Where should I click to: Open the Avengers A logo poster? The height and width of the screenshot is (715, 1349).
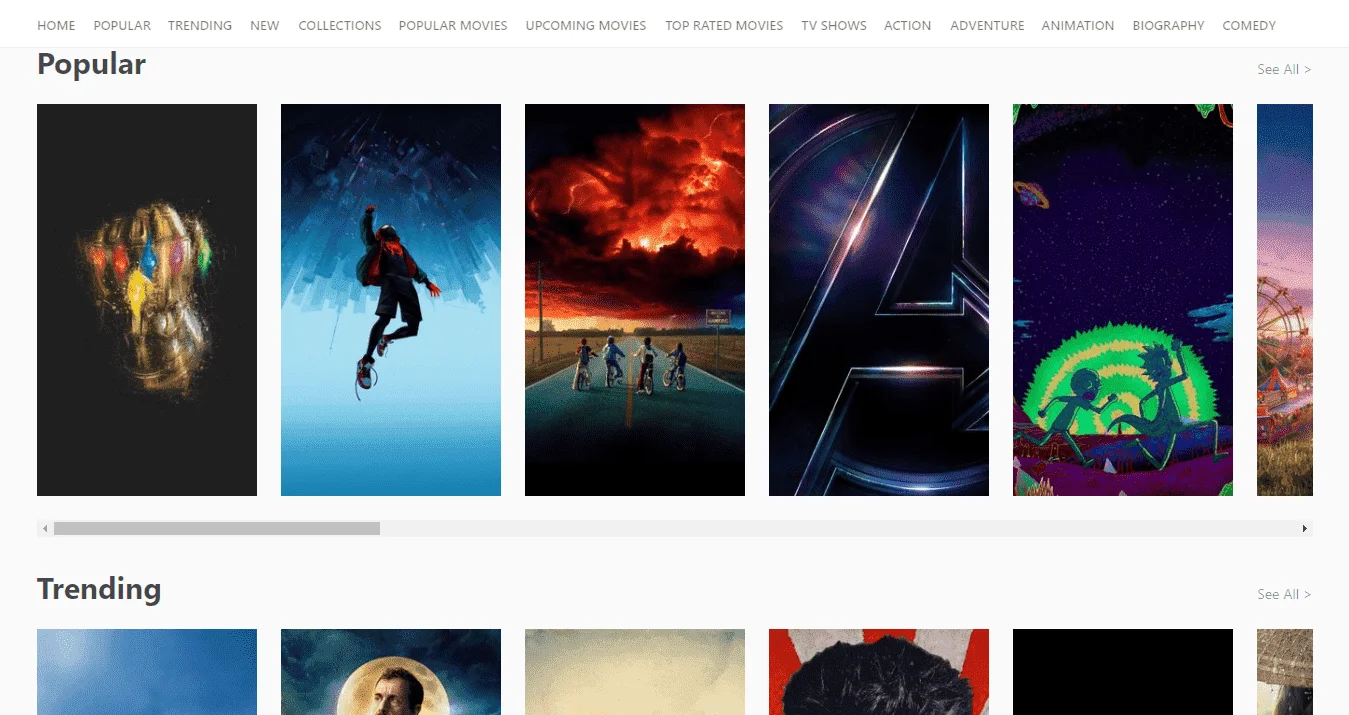879,300
